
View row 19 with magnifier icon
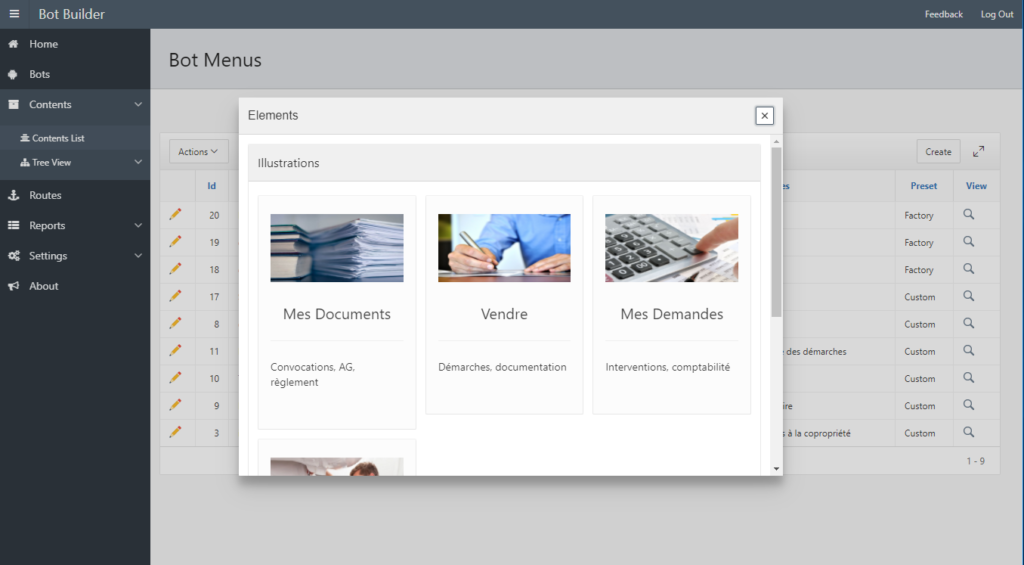pos(968,242)
